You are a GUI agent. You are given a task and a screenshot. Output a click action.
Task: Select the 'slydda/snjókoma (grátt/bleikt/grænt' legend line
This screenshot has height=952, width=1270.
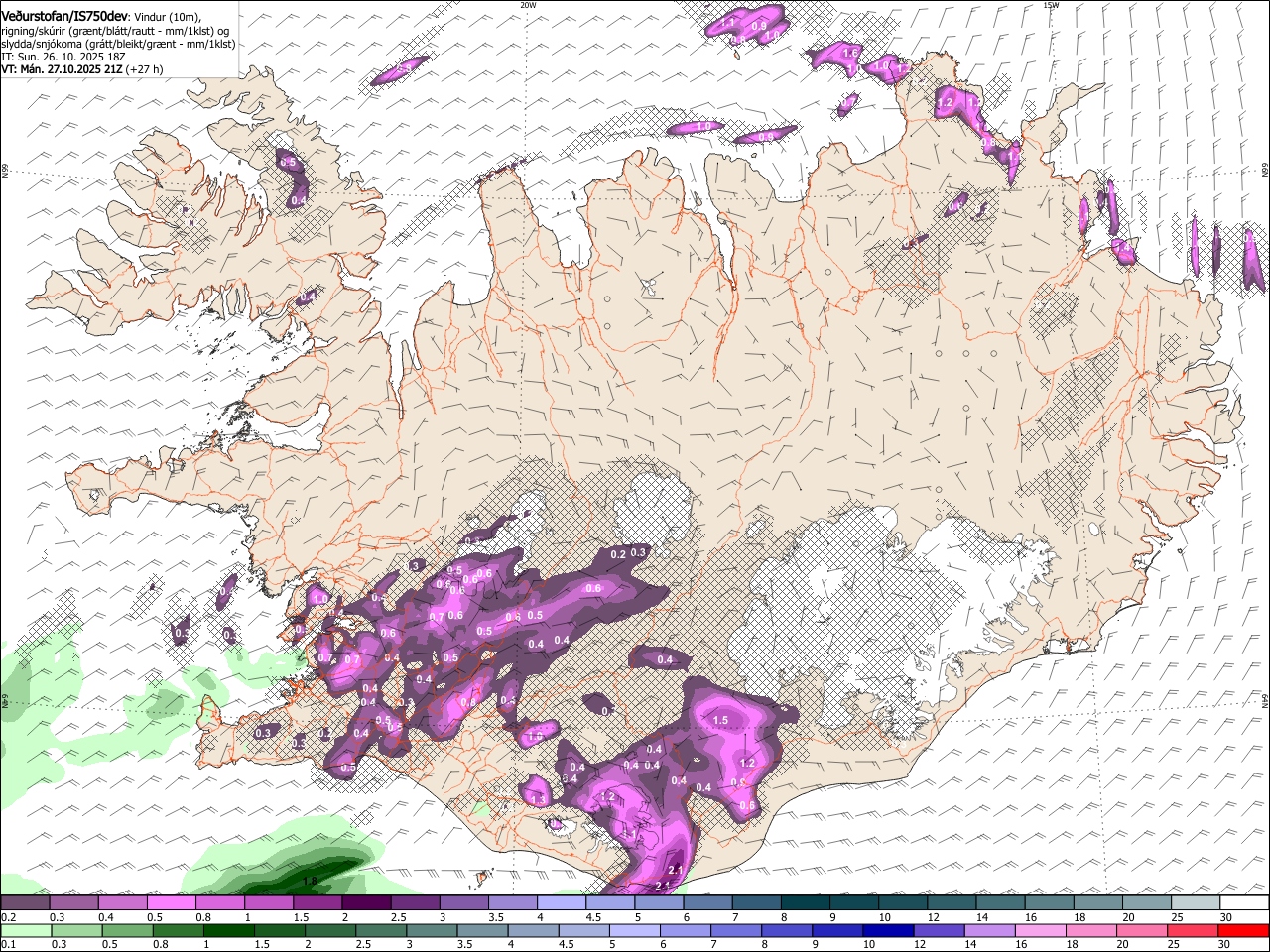point(99,44)
